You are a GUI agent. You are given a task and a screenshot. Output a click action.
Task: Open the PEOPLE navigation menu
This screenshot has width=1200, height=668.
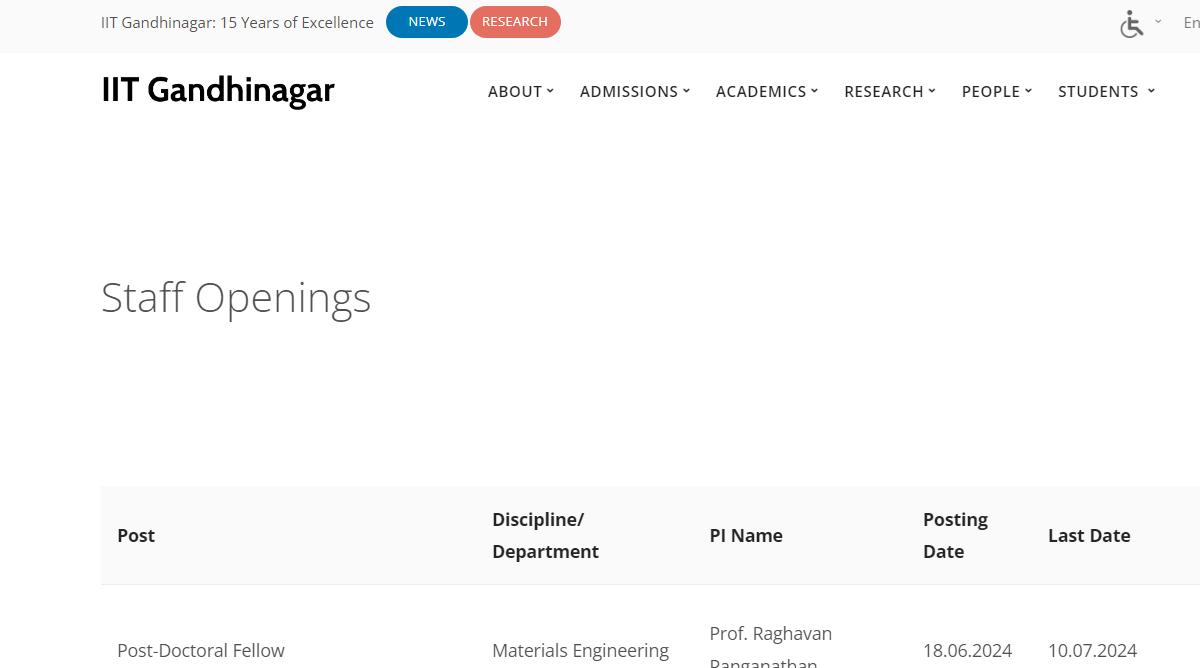(x=997, y=91)
